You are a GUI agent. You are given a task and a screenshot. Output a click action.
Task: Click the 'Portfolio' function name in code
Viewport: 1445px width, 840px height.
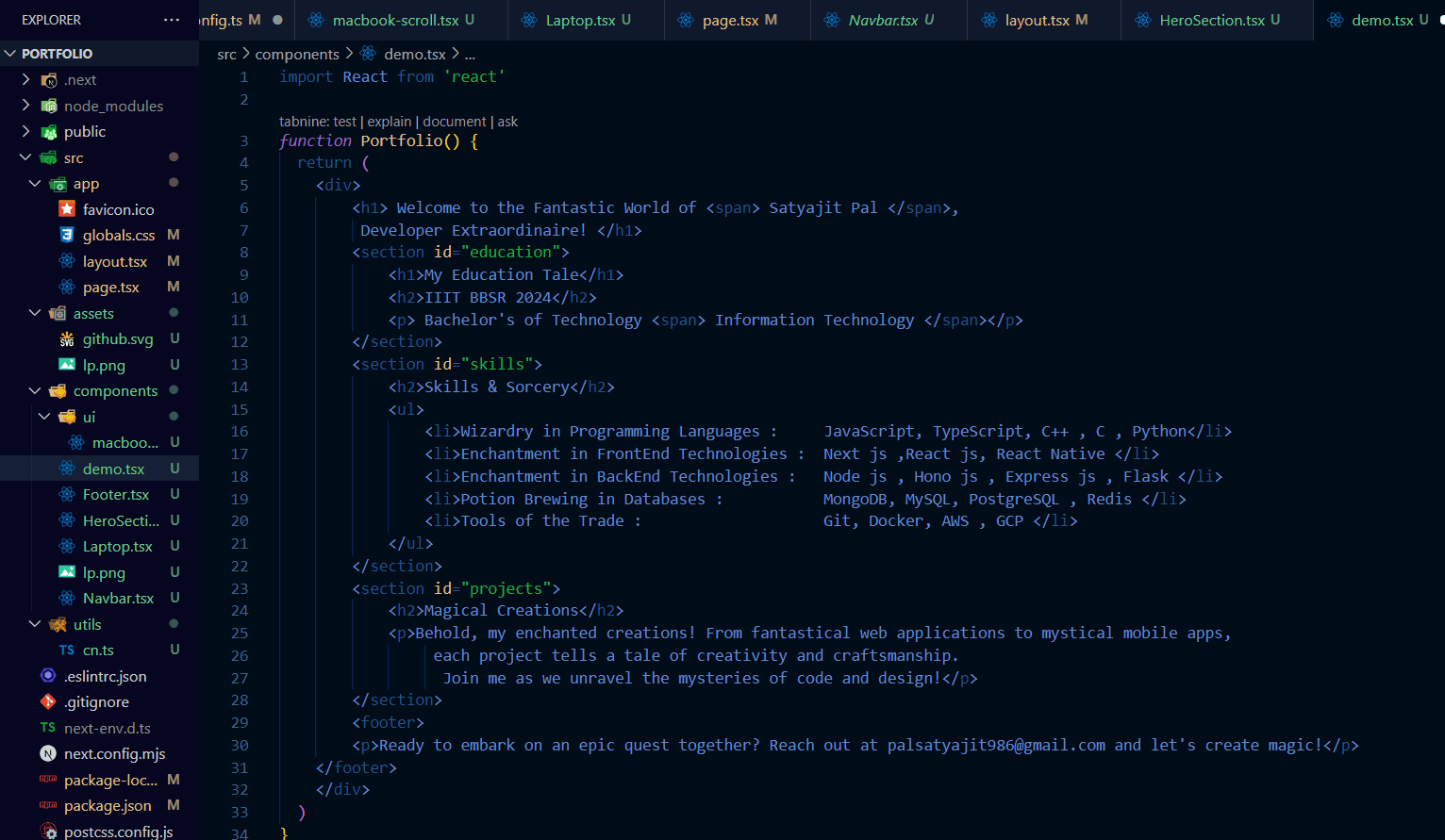click(401, 140)
